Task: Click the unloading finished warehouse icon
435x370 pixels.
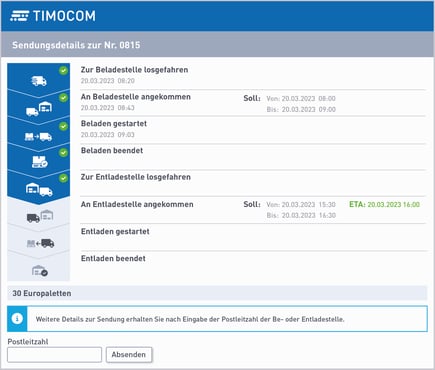Action: click(x=40, y=271)
